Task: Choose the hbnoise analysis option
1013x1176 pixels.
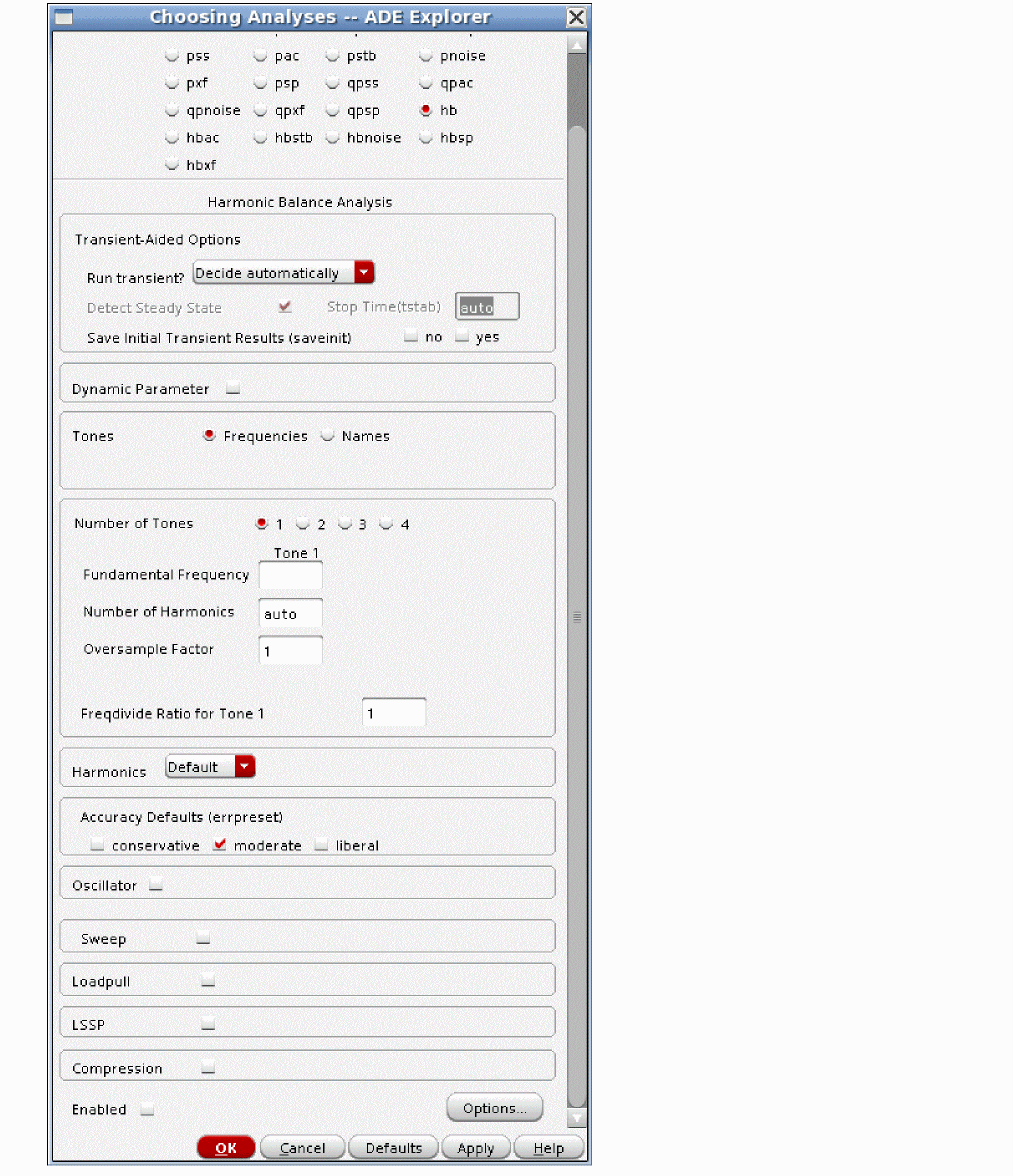Action: [x=333, y=138]
